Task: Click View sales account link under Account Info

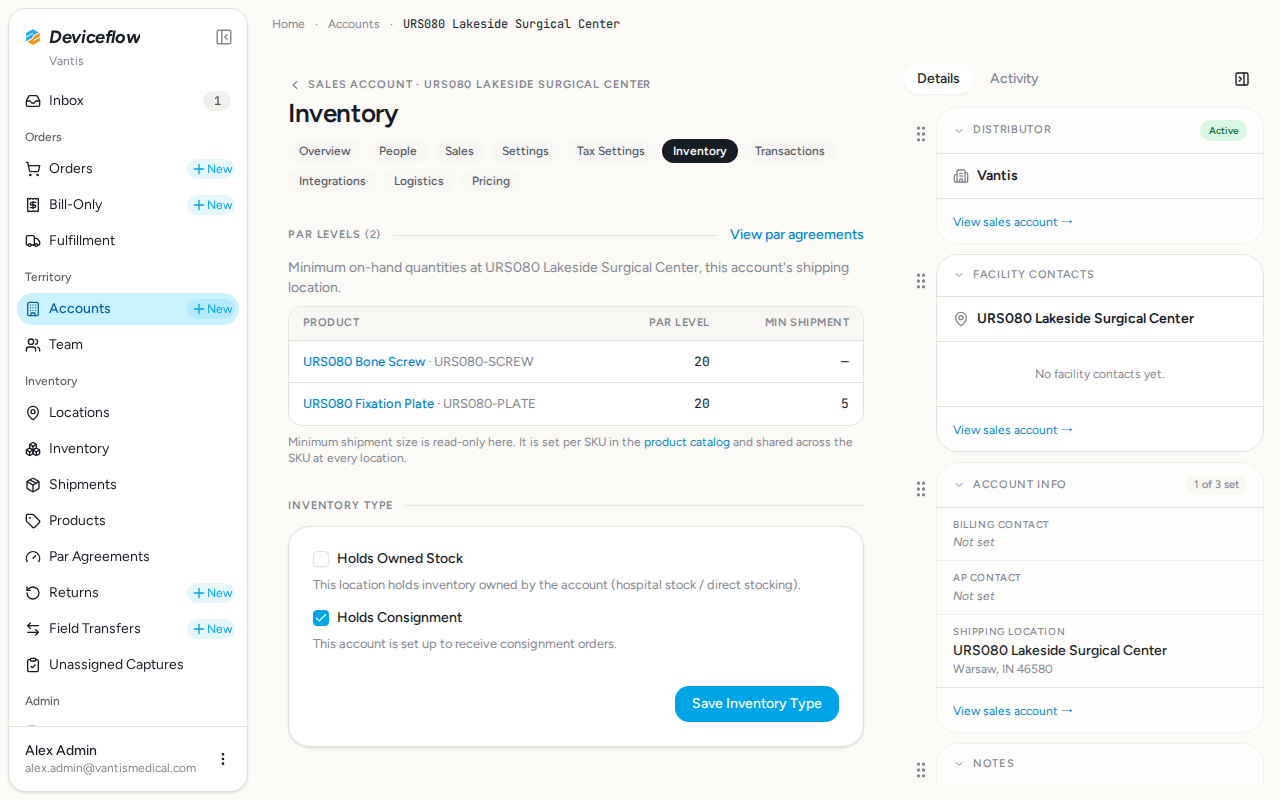Action: 1013,711
